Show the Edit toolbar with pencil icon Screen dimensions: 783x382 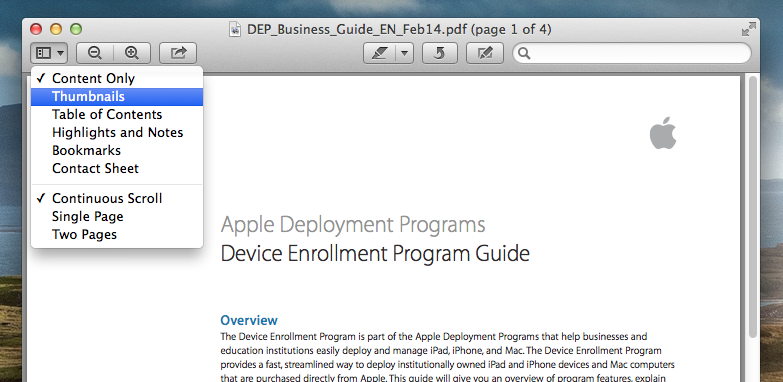click(485, 53)
